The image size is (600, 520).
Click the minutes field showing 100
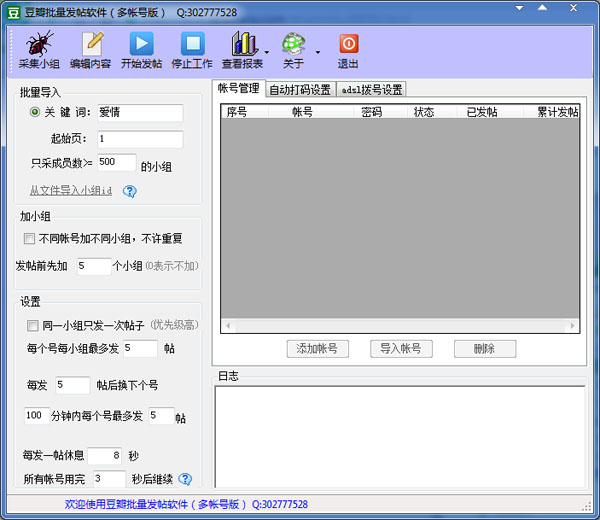(x=37, y=416)
